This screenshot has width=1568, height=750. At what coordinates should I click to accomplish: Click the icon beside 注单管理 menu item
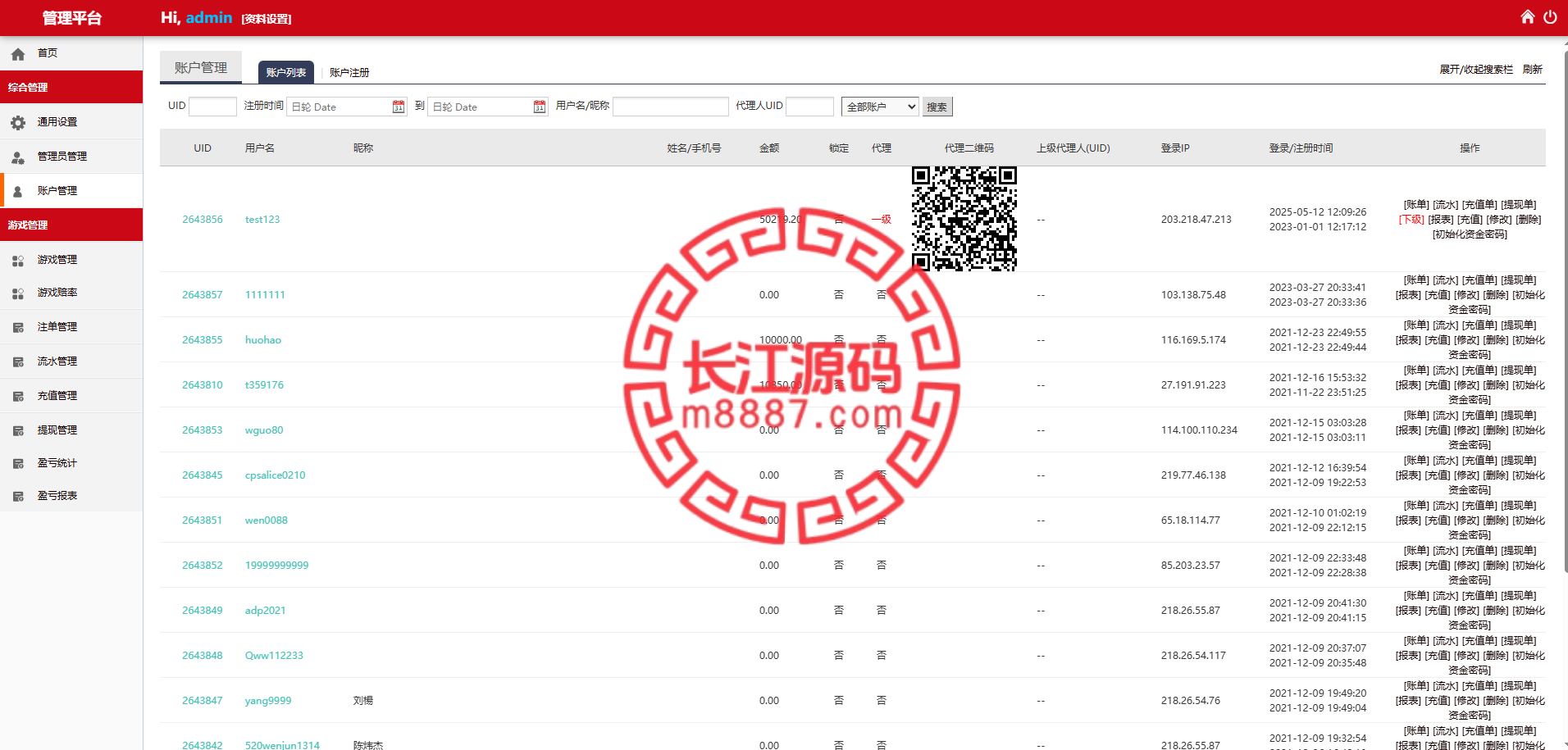(18, 328)
